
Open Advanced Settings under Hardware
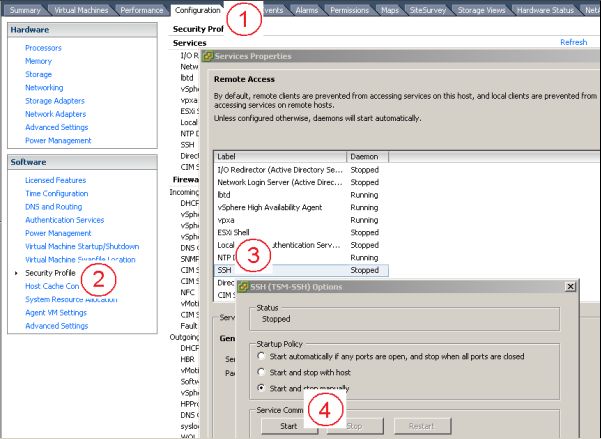(56, 127)
